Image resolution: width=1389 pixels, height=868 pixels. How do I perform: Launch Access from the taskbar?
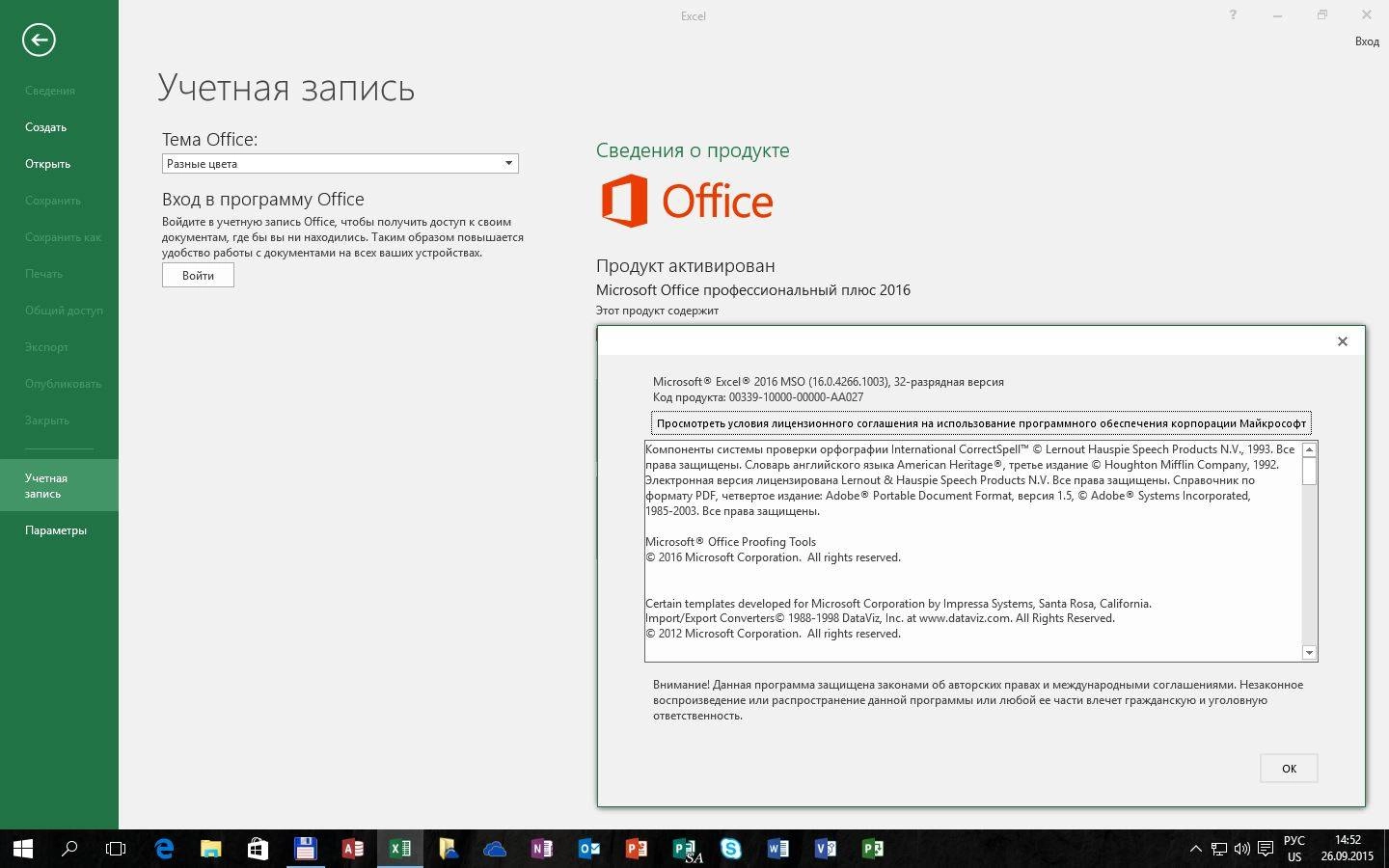(x=352, y=849)
